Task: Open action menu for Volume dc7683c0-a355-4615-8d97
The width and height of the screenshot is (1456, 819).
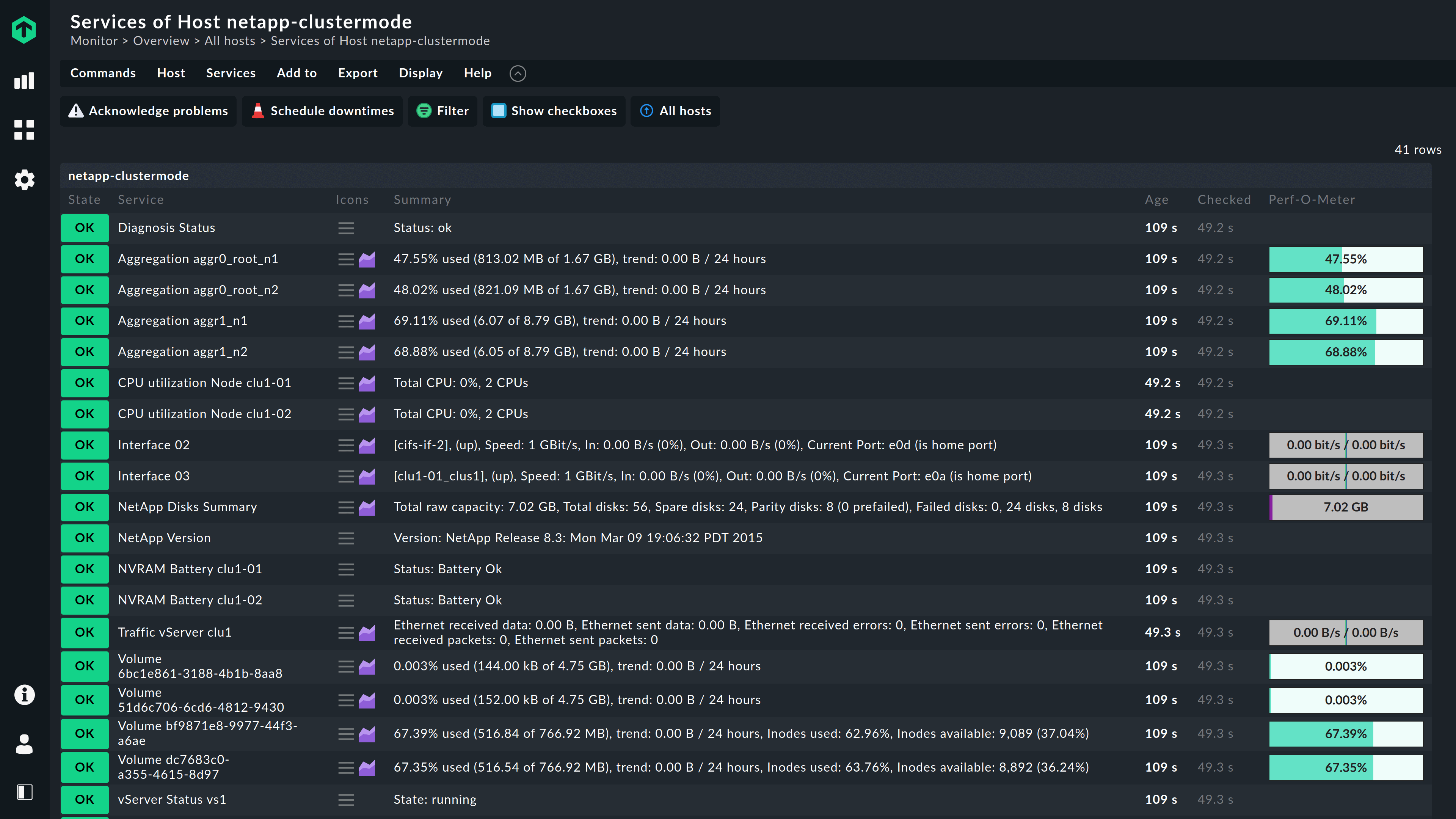Action: coord(346,767)
